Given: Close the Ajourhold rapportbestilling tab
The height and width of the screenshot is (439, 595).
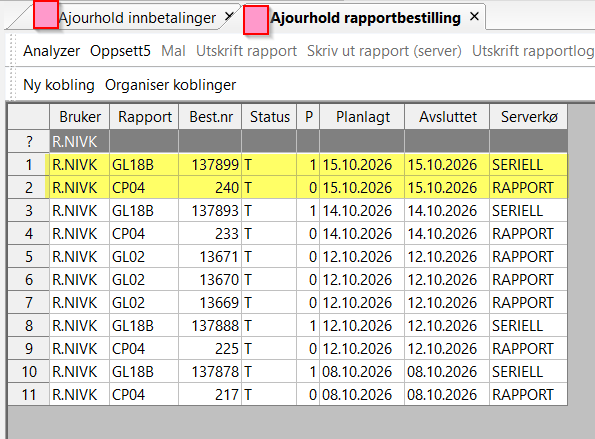Looking at the screenshot, I should pos(474,17).
